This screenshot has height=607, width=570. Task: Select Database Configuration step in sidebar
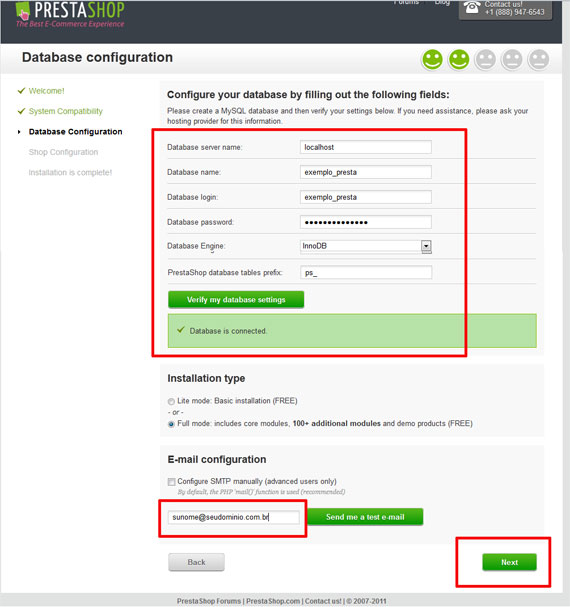76,132
